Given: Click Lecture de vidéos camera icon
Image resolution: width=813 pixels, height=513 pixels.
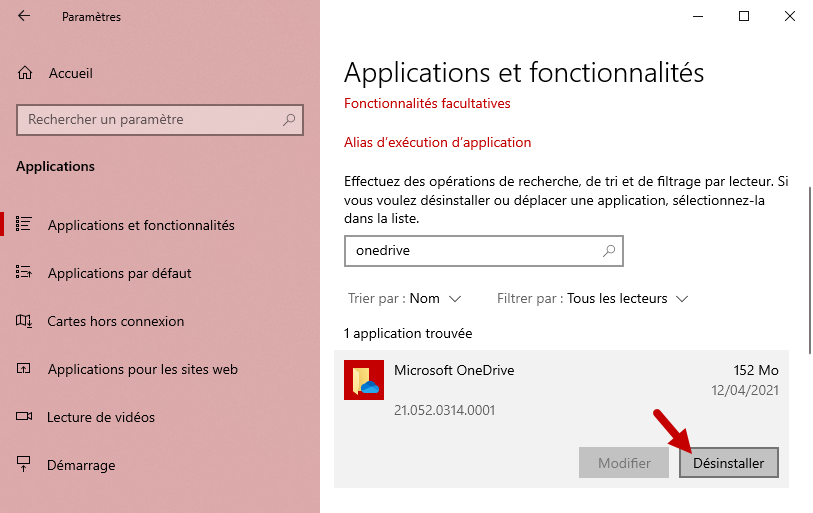Looking at the screenshot, I should [x=24, y=417].
